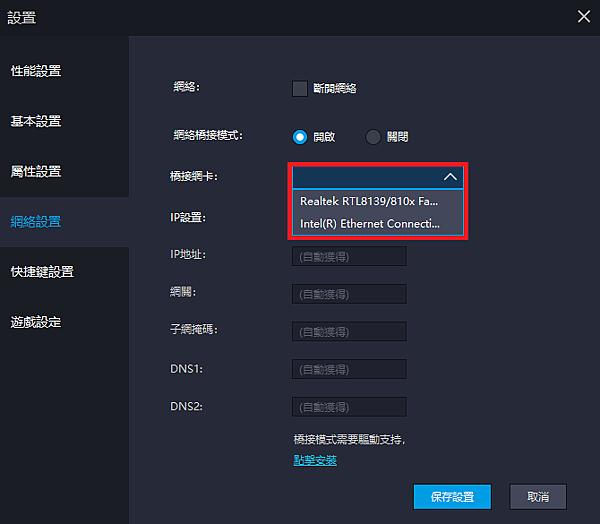Click the DNS2 input field
The image size is (600, 524).
click(x=349, y=406)
